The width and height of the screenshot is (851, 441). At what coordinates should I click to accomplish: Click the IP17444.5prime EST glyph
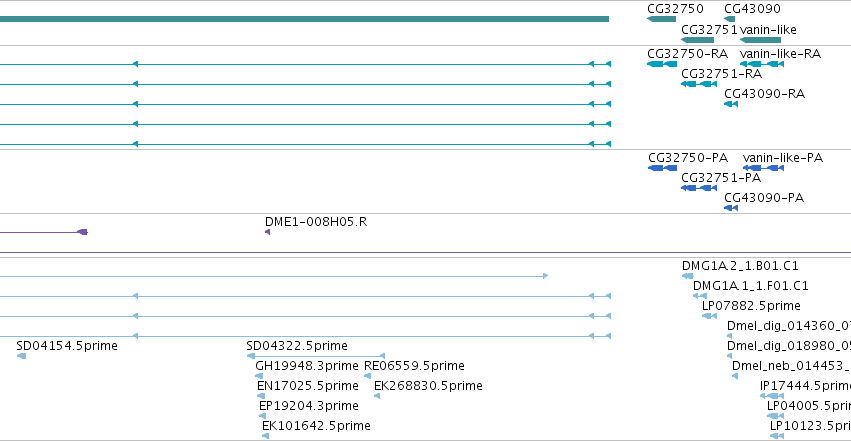point(772,396)
